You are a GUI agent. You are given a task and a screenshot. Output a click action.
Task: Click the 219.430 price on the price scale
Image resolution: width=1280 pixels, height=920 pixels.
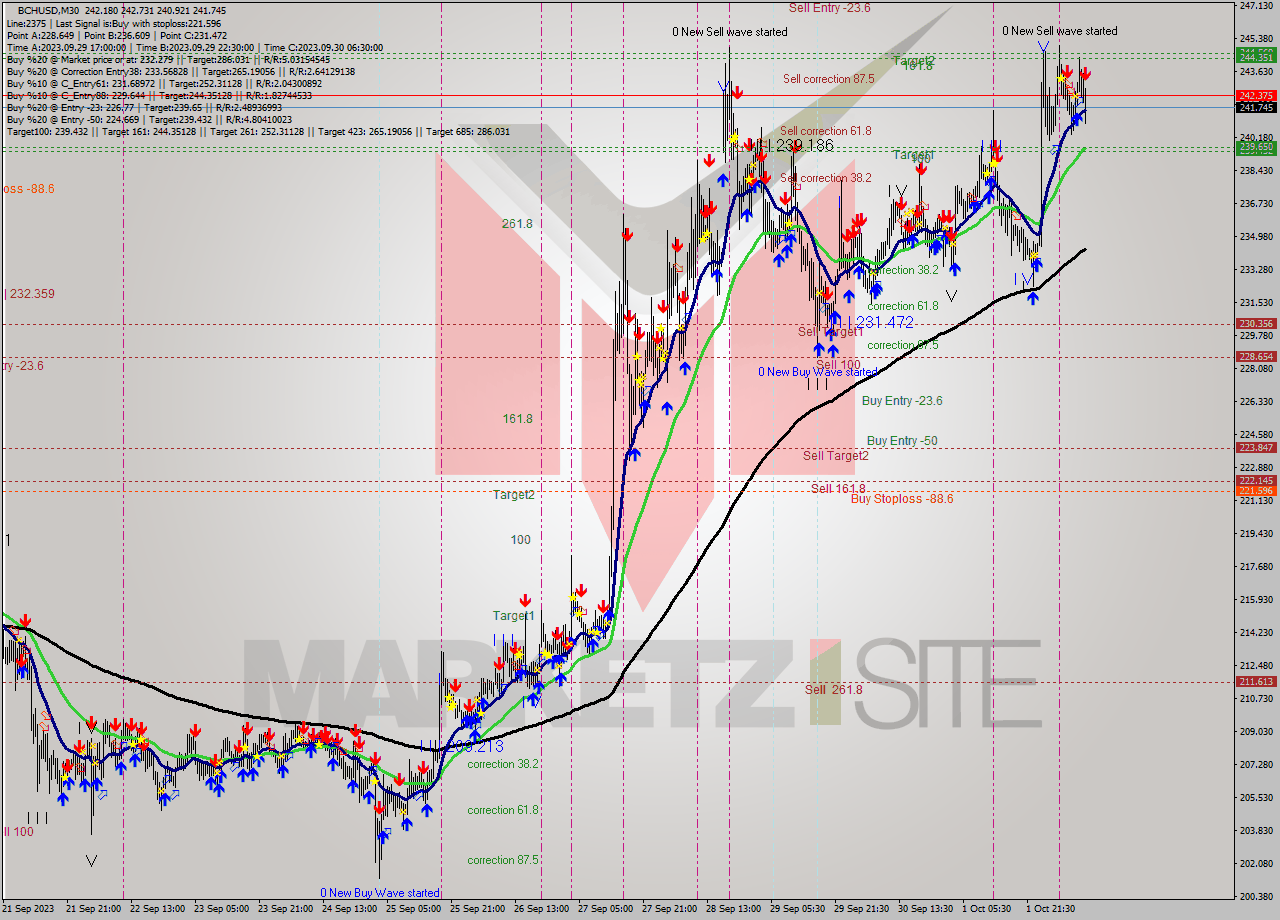pyautogui.click(x=1256, y=534)
